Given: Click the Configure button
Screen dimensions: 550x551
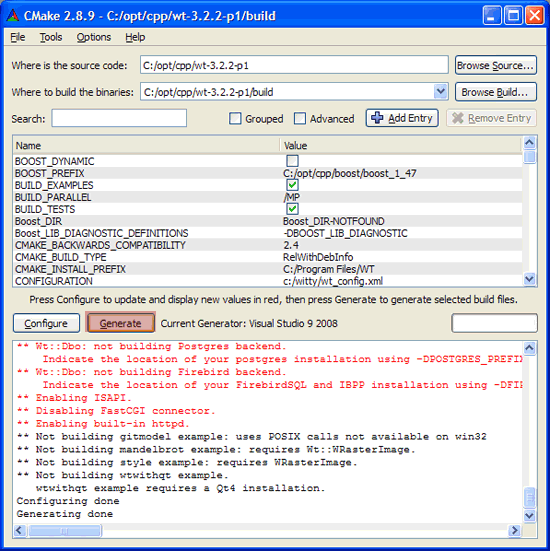Looking at the screenshot, I should pyautogui.click(x=46, y=323).
